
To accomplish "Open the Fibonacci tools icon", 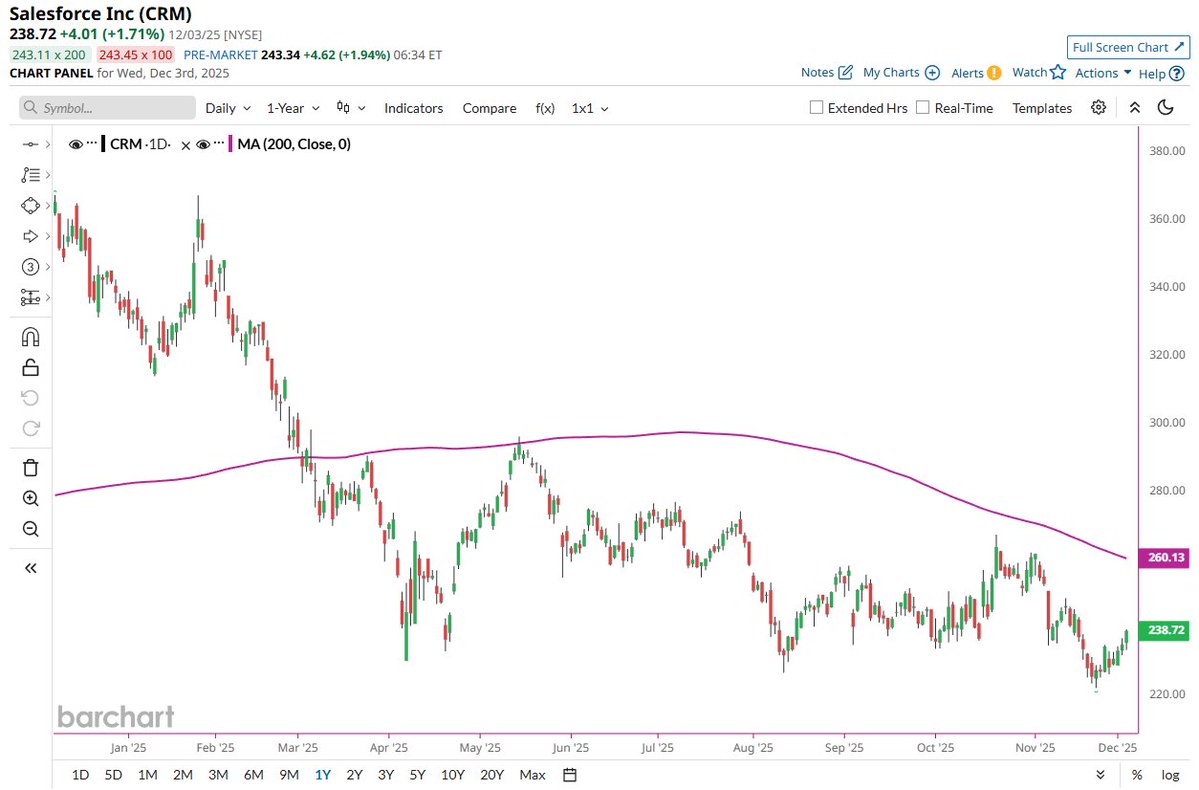I will (30, 174).
